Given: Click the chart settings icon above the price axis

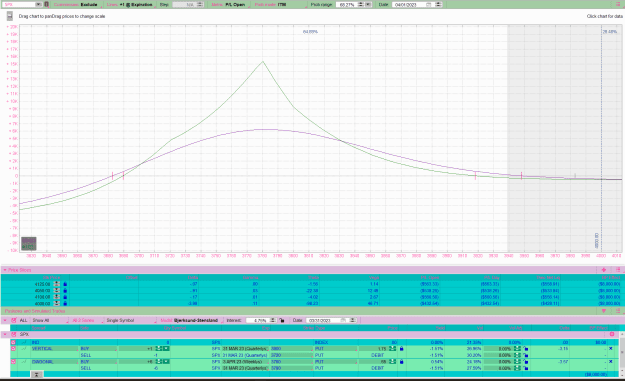Looking at the screenshot, I should (x=10, y=16).
